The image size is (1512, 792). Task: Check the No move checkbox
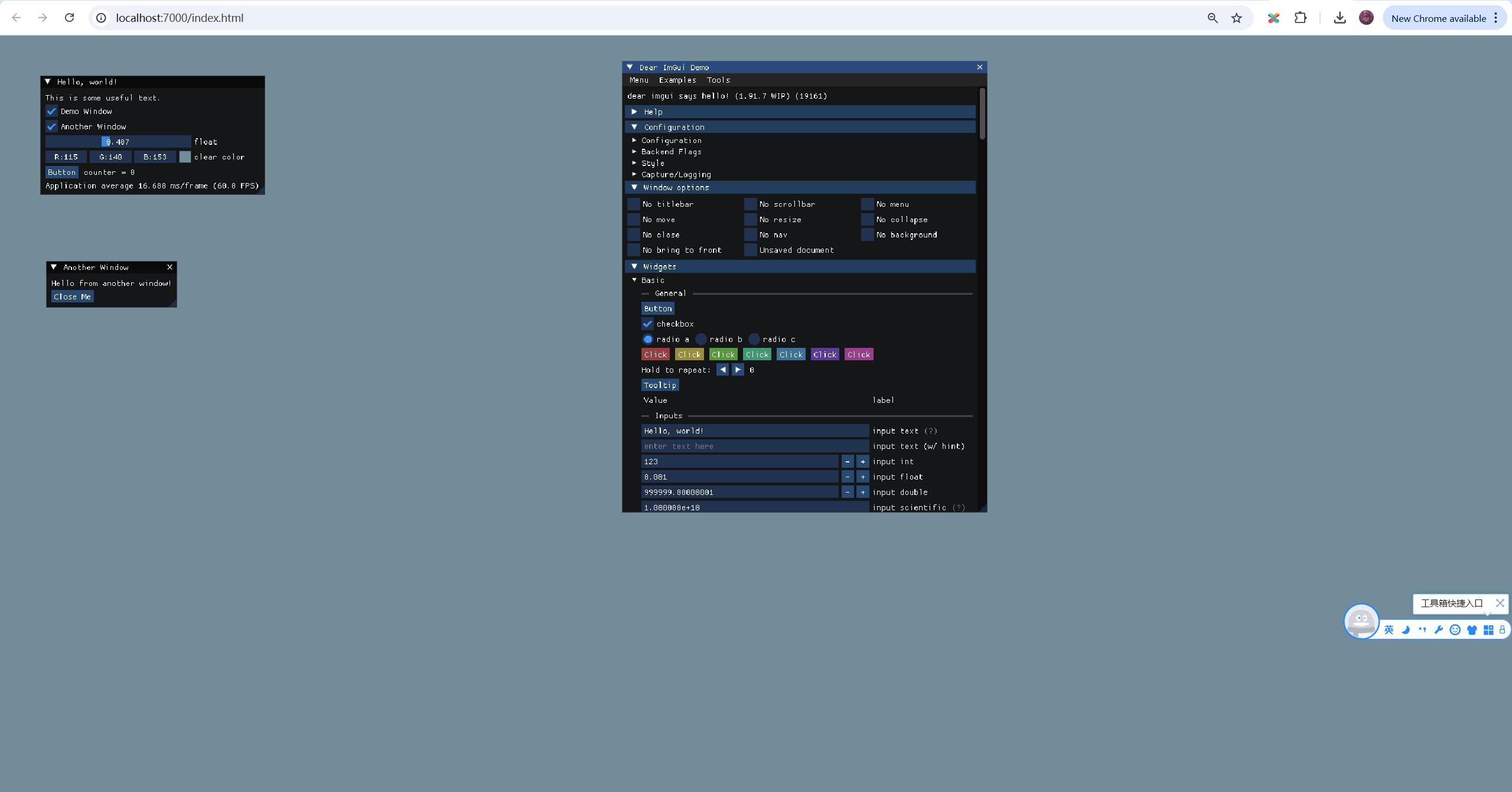(634, 219)
